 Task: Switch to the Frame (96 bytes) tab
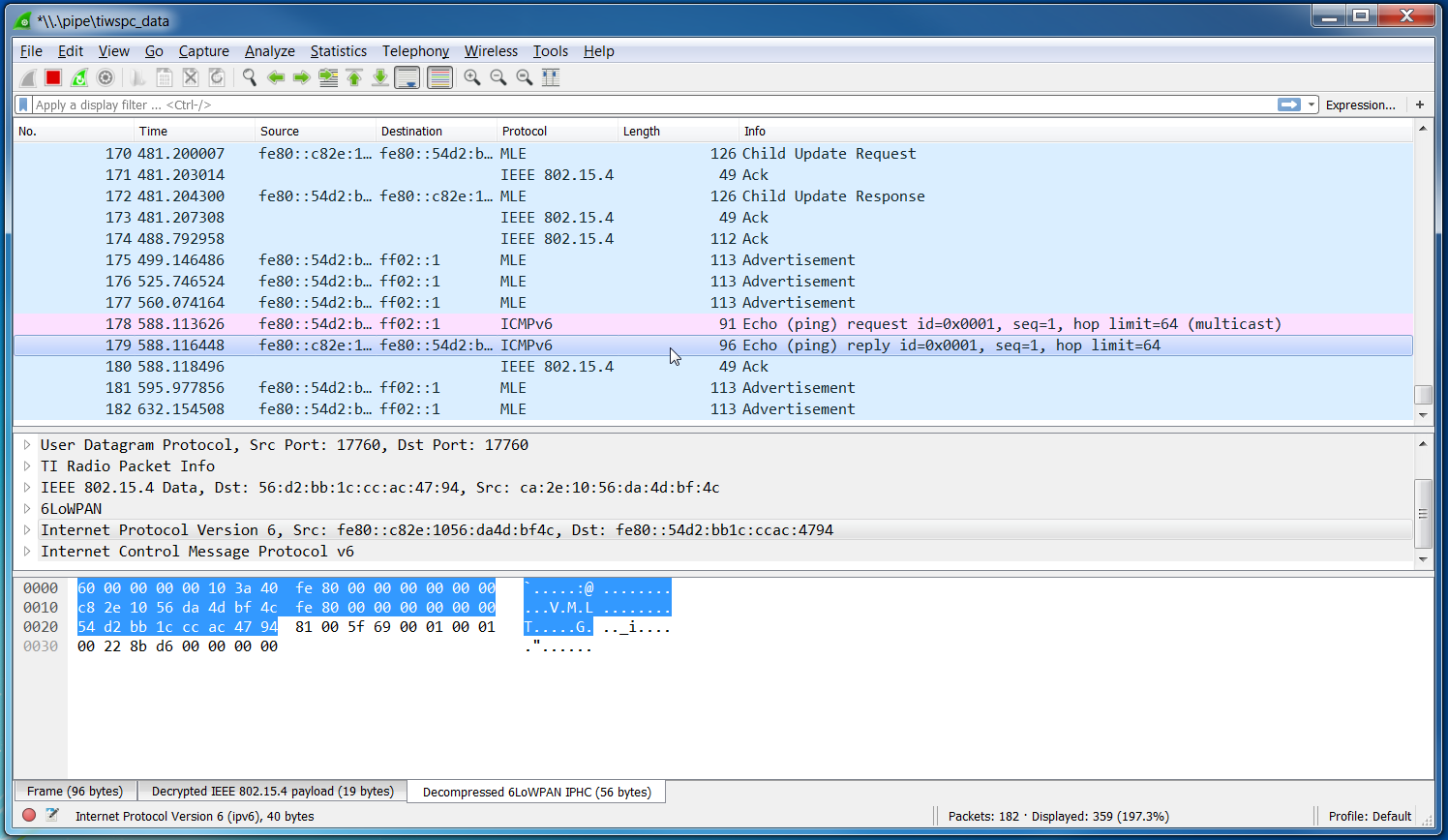point(75,791)
